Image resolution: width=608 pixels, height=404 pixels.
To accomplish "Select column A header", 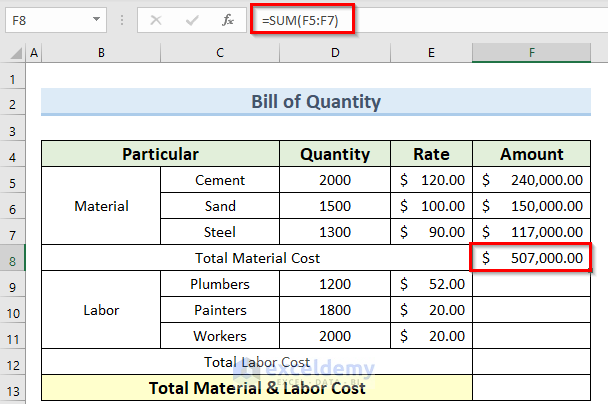I will coord(34,53).
